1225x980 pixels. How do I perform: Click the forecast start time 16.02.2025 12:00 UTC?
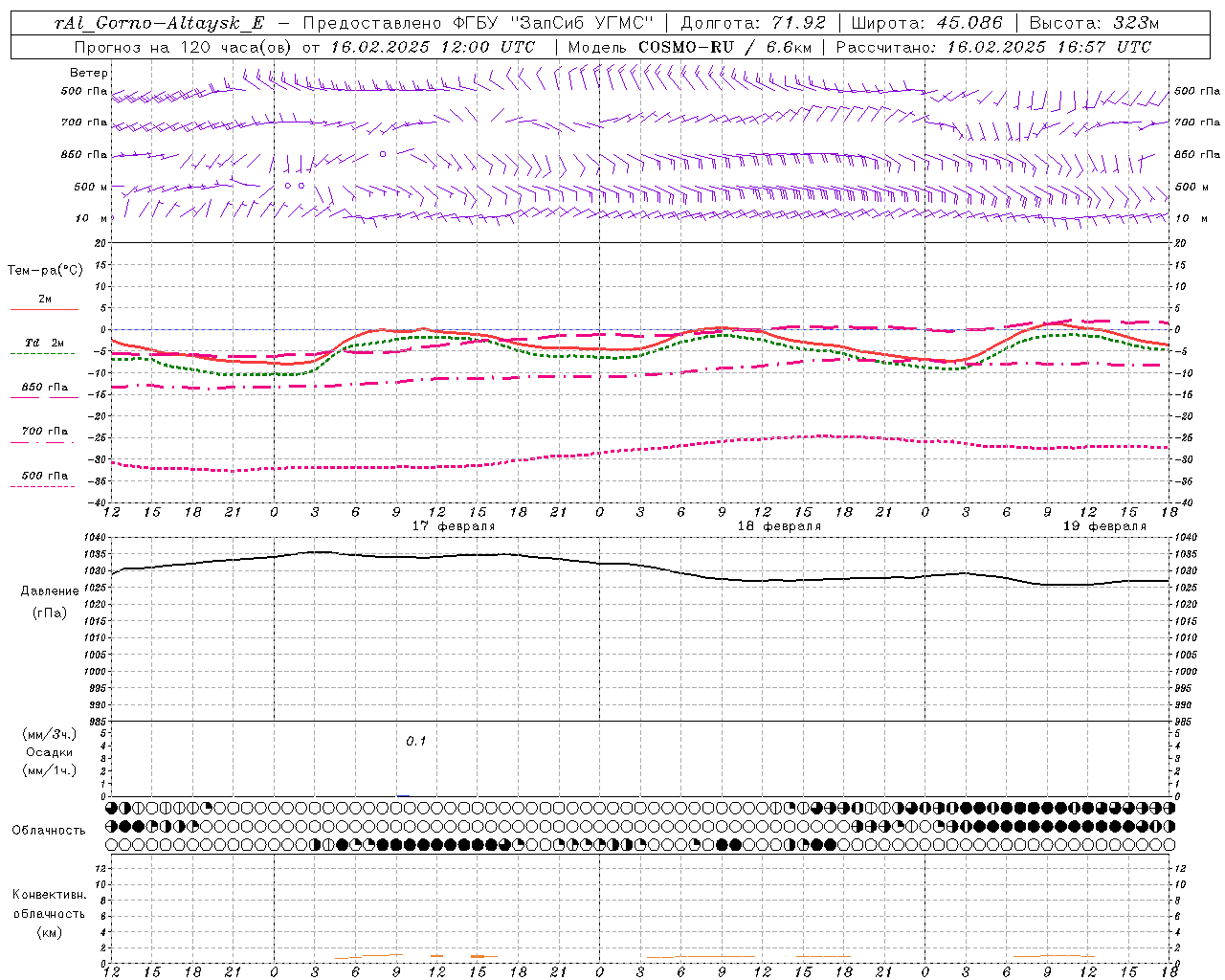[x=433, y=47]
